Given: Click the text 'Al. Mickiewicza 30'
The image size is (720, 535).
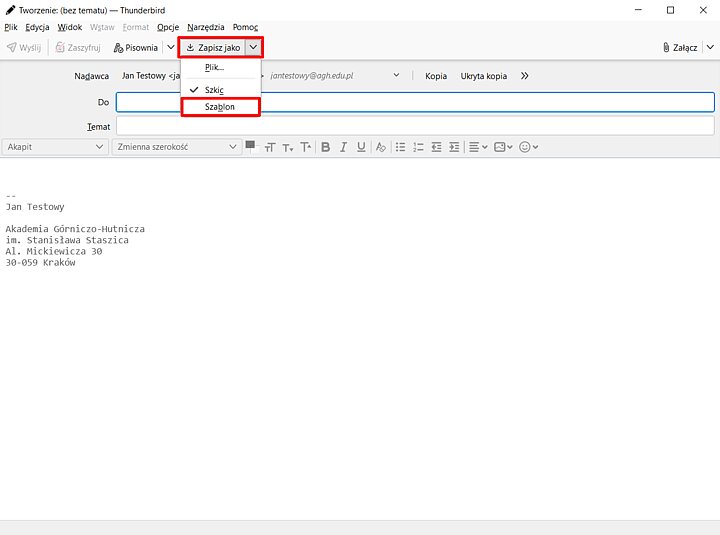Looking at the screenshot, I should 54,251.
